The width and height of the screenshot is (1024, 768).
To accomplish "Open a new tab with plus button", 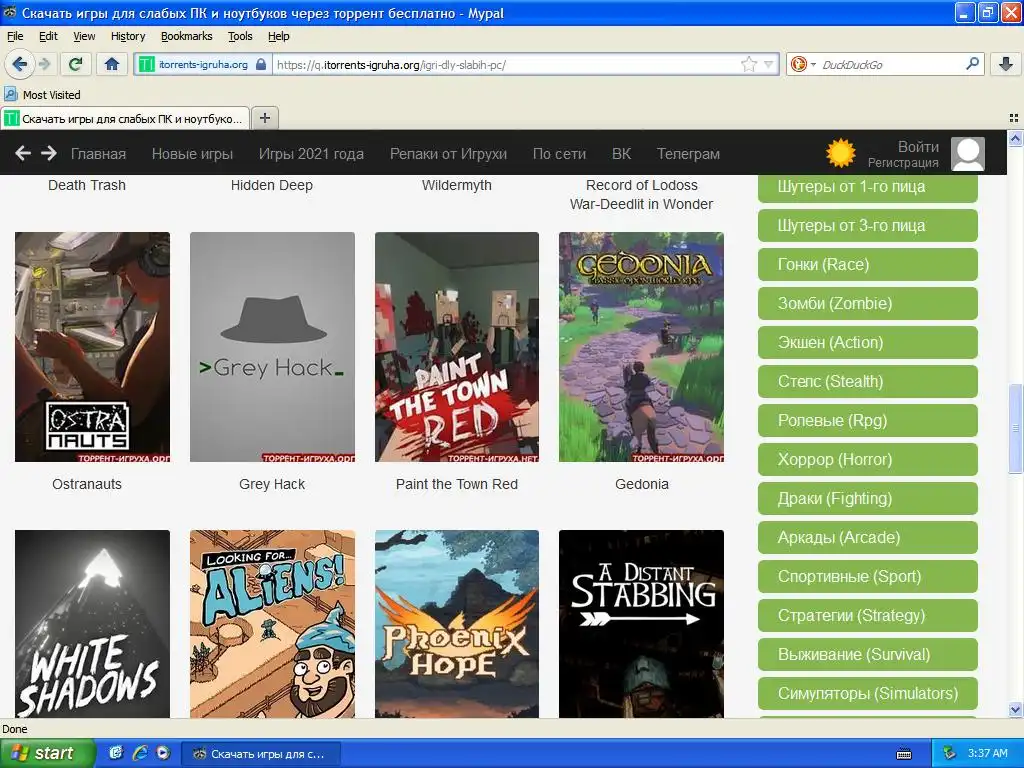I will (264, 118).
